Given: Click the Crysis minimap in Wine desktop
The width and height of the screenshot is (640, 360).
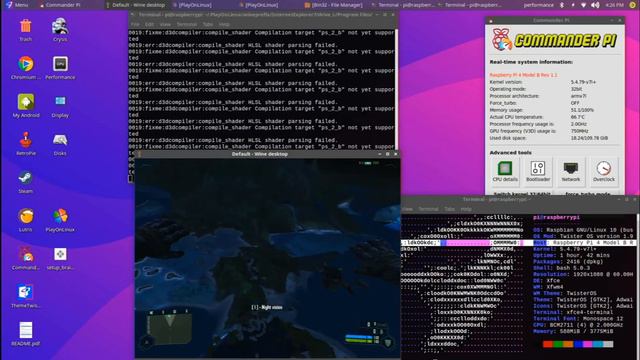Looking at the screenshot, I should 169,328.
